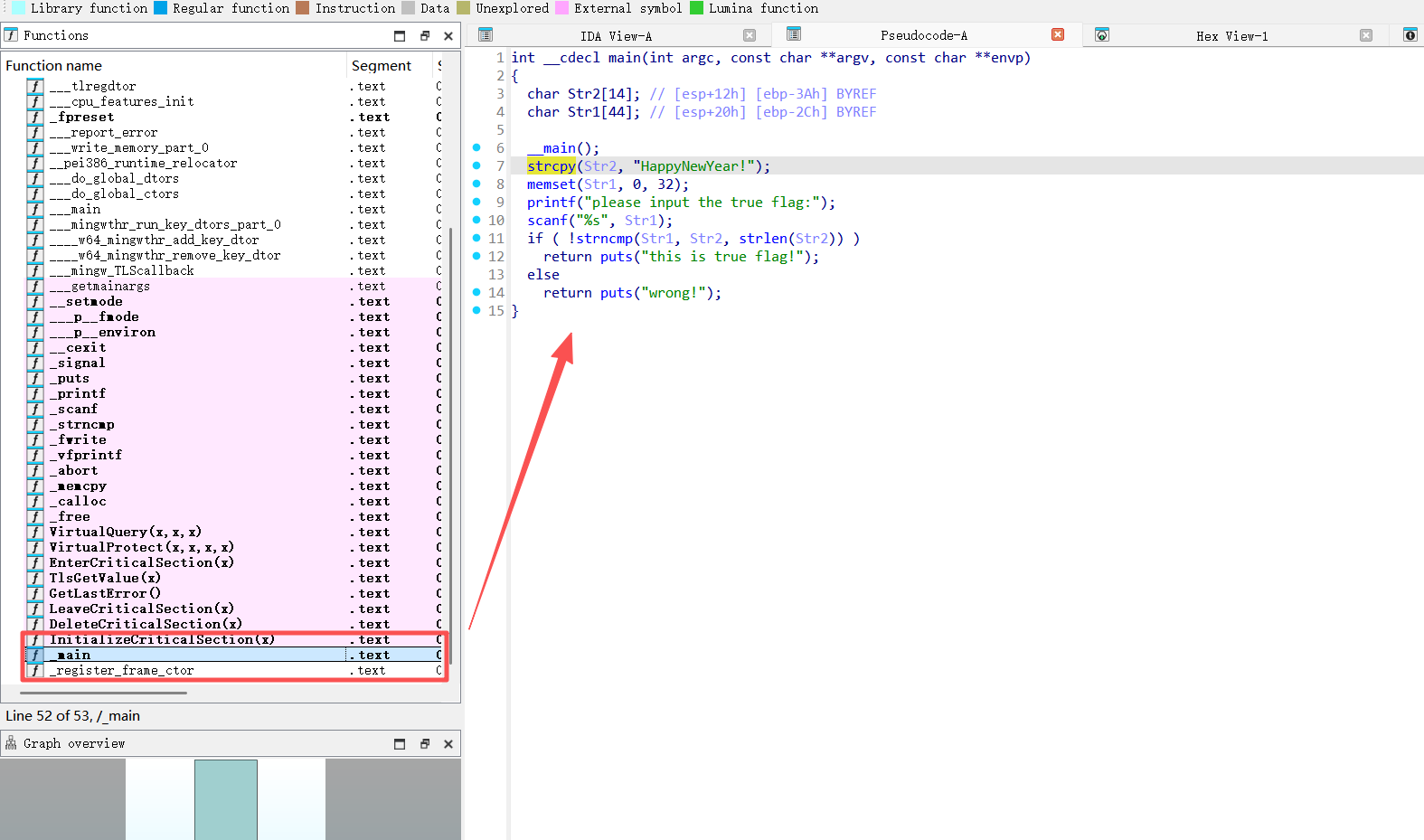Maximize the Graph overview panel
1424x840 pixels.
400,744
